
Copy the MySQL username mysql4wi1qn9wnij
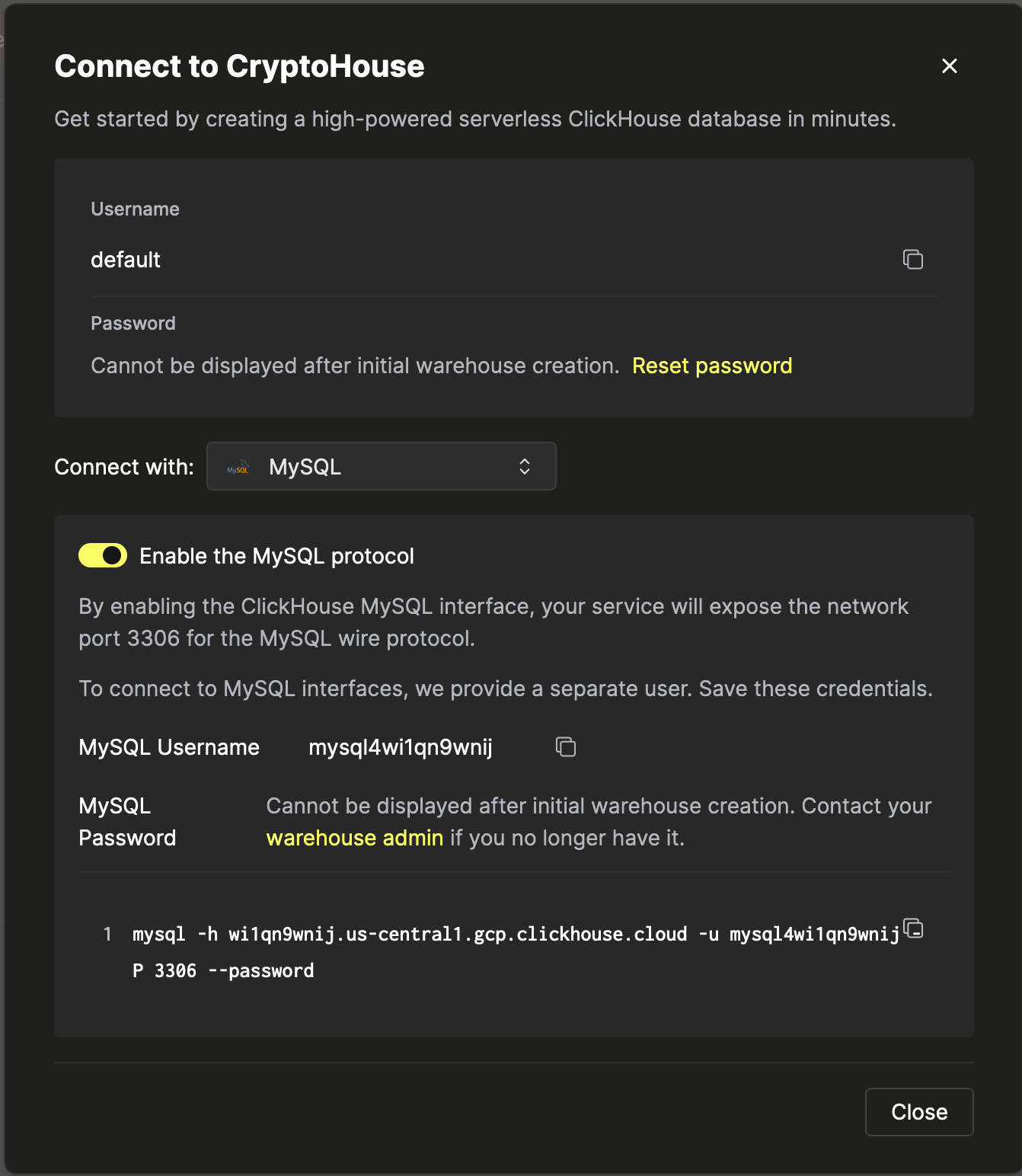pyautogui.click(x=567, y=747)
